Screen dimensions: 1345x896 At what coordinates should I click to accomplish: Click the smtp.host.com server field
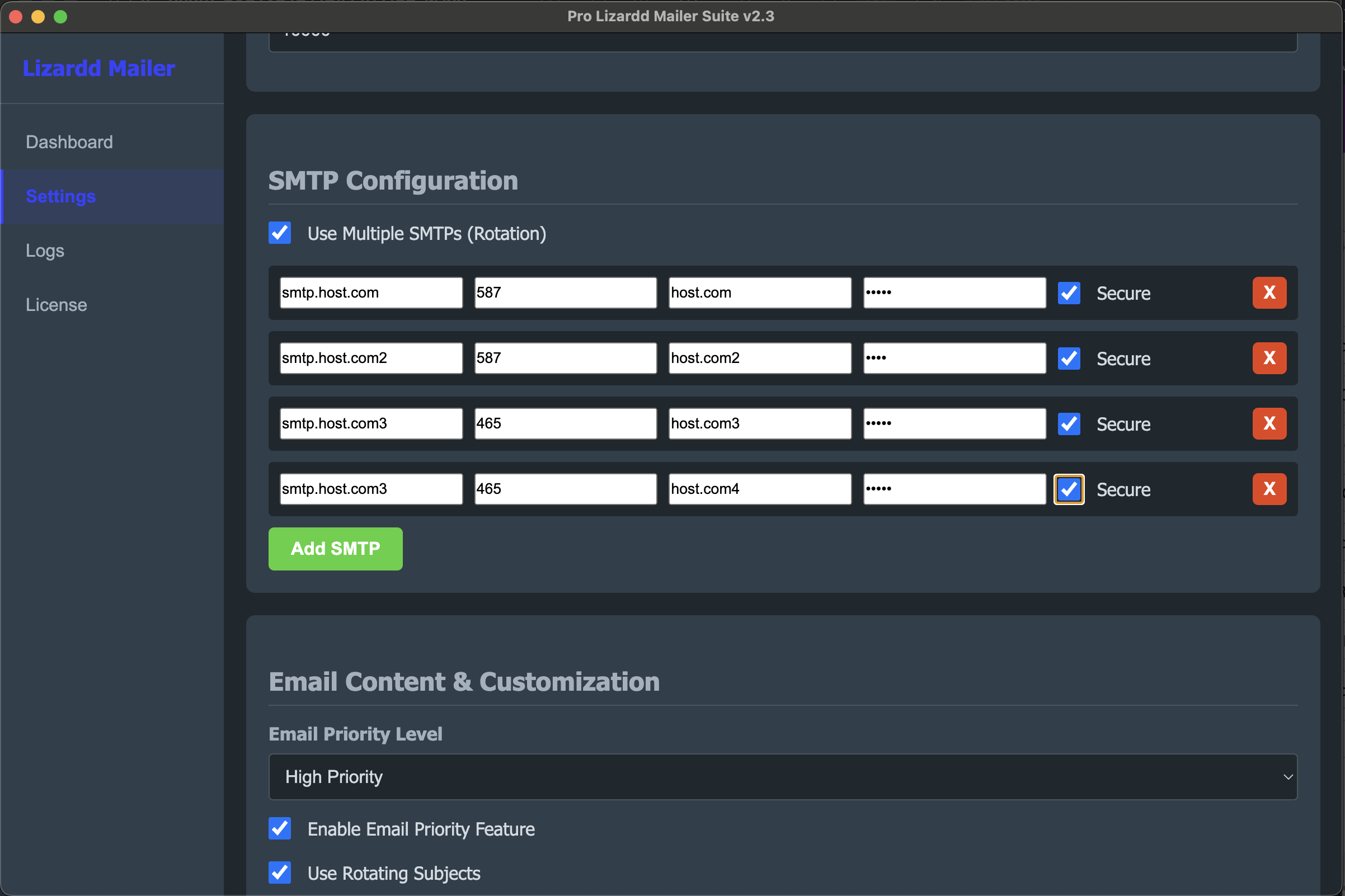(x=370, y=293)
